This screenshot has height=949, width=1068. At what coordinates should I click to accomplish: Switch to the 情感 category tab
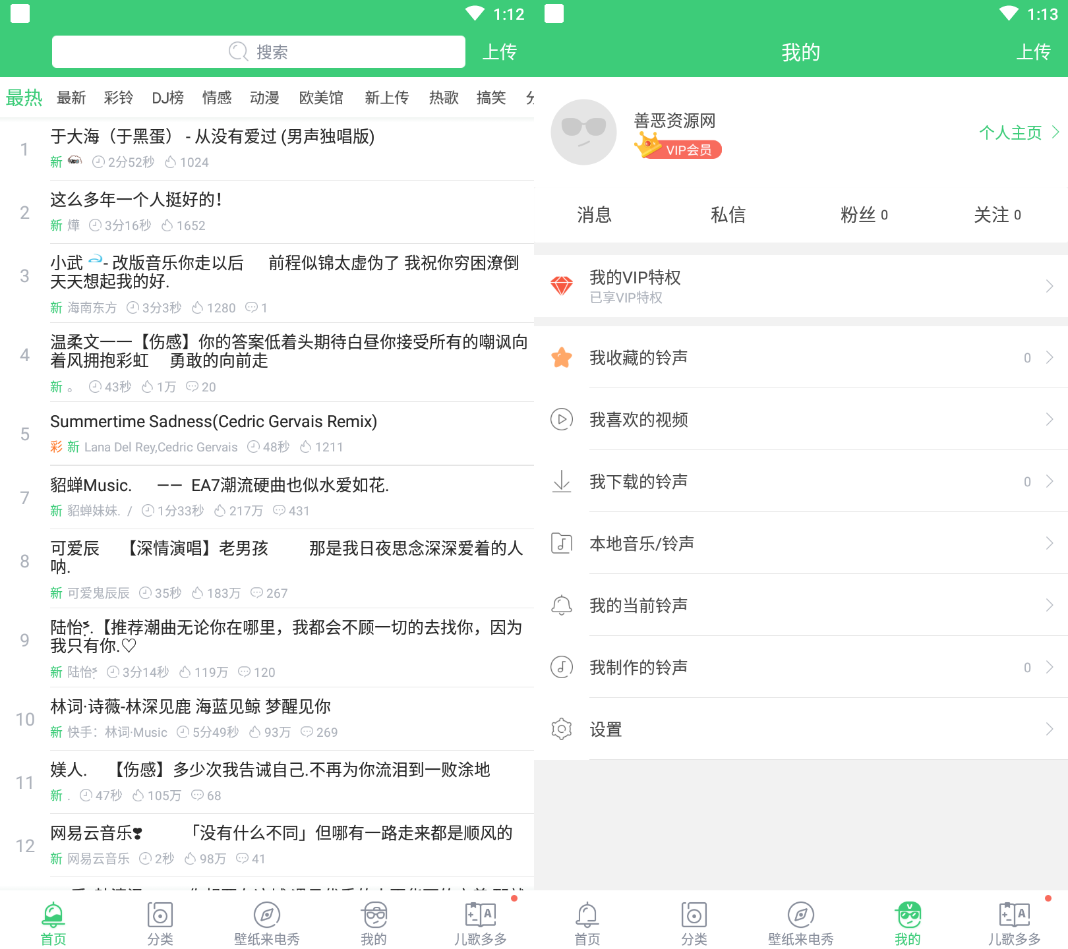[x=217, y=98]
